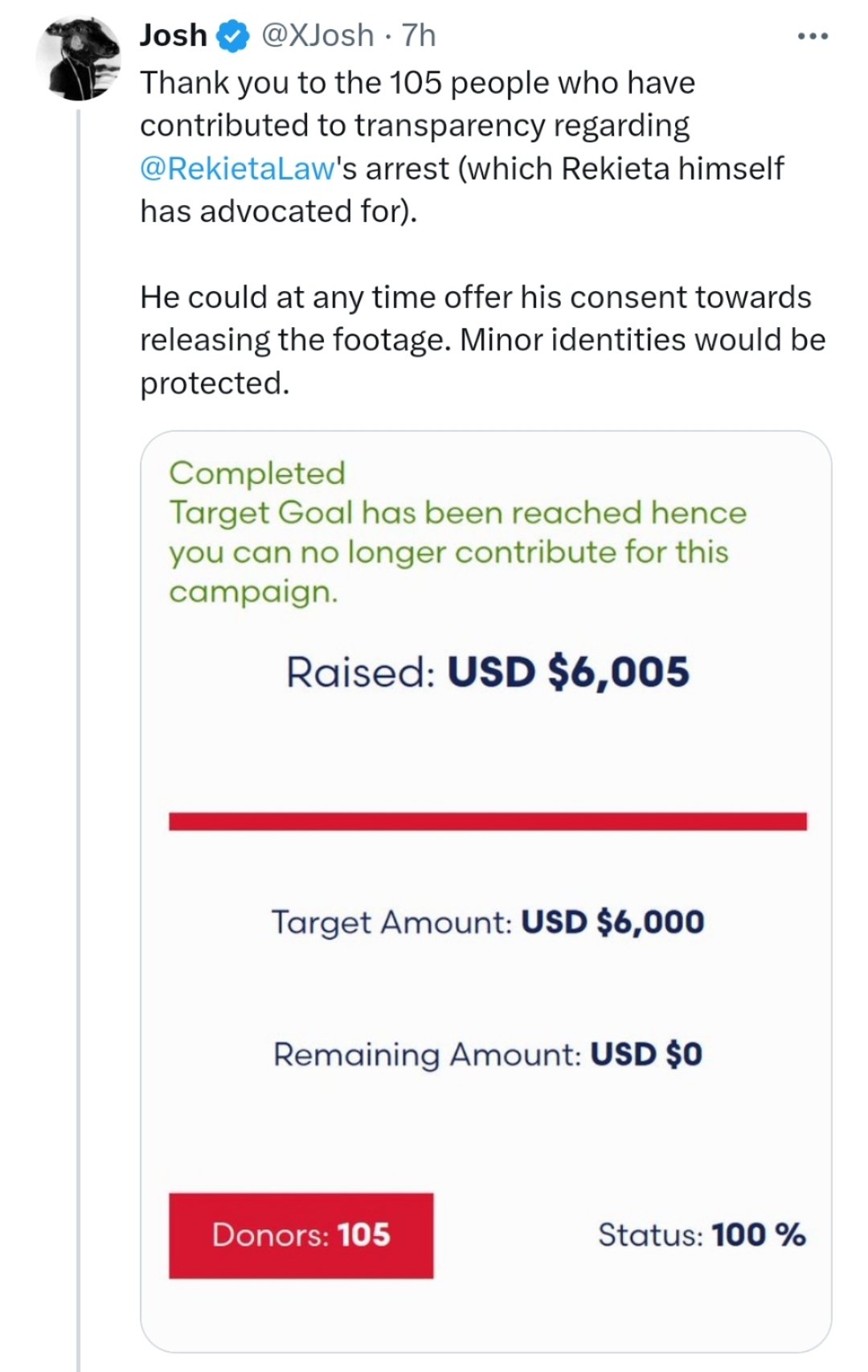868x1372 pixels.
Task: Open Josh's profile avatar picture
Action: (x=78, y=59)
